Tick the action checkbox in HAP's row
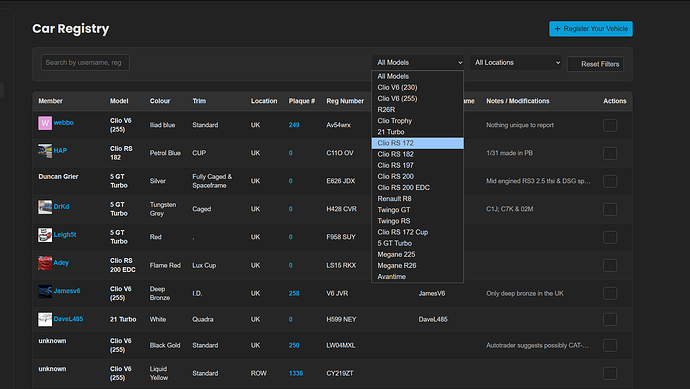 (x=610, y=153)
